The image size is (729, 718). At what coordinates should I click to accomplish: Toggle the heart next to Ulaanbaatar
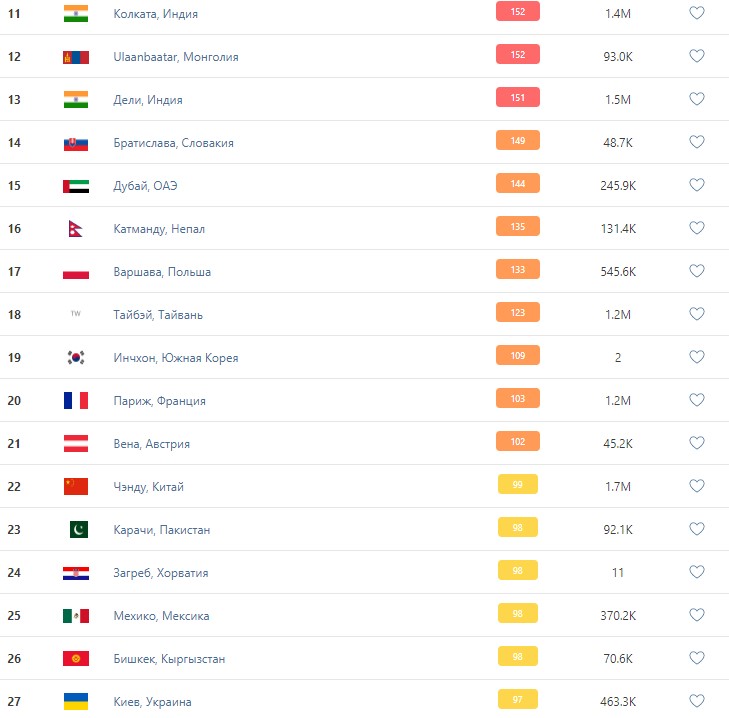point(697,57)
